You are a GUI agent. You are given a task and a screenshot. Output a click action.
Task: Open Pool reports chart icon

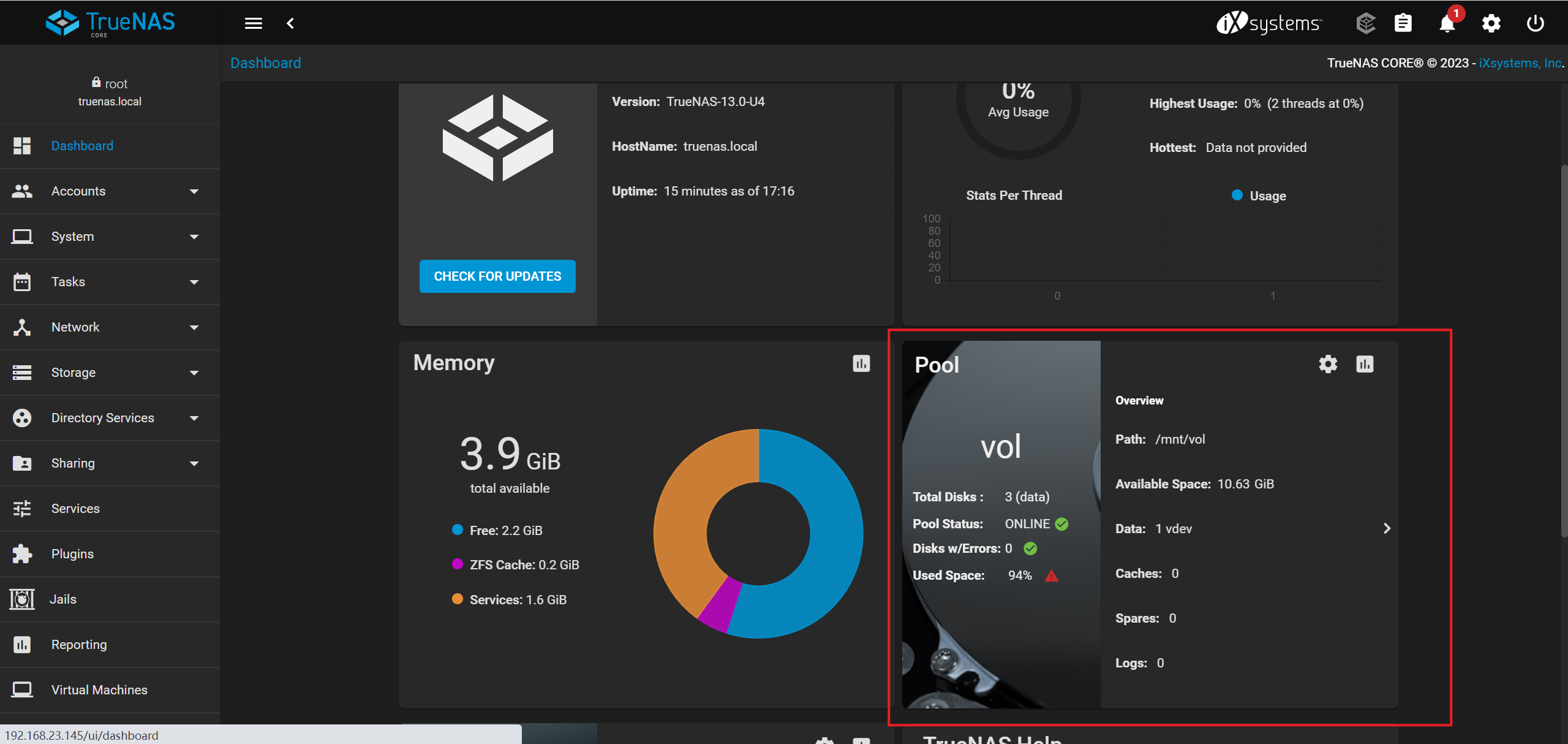[1365, 364]
